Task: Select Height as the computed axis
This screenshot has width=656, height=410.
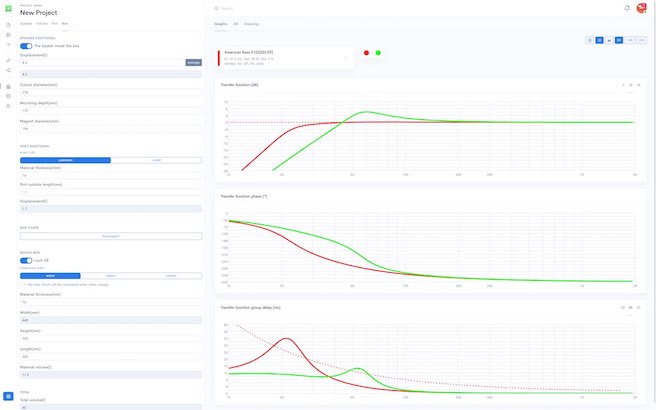Action: click(x=111, y=276)
